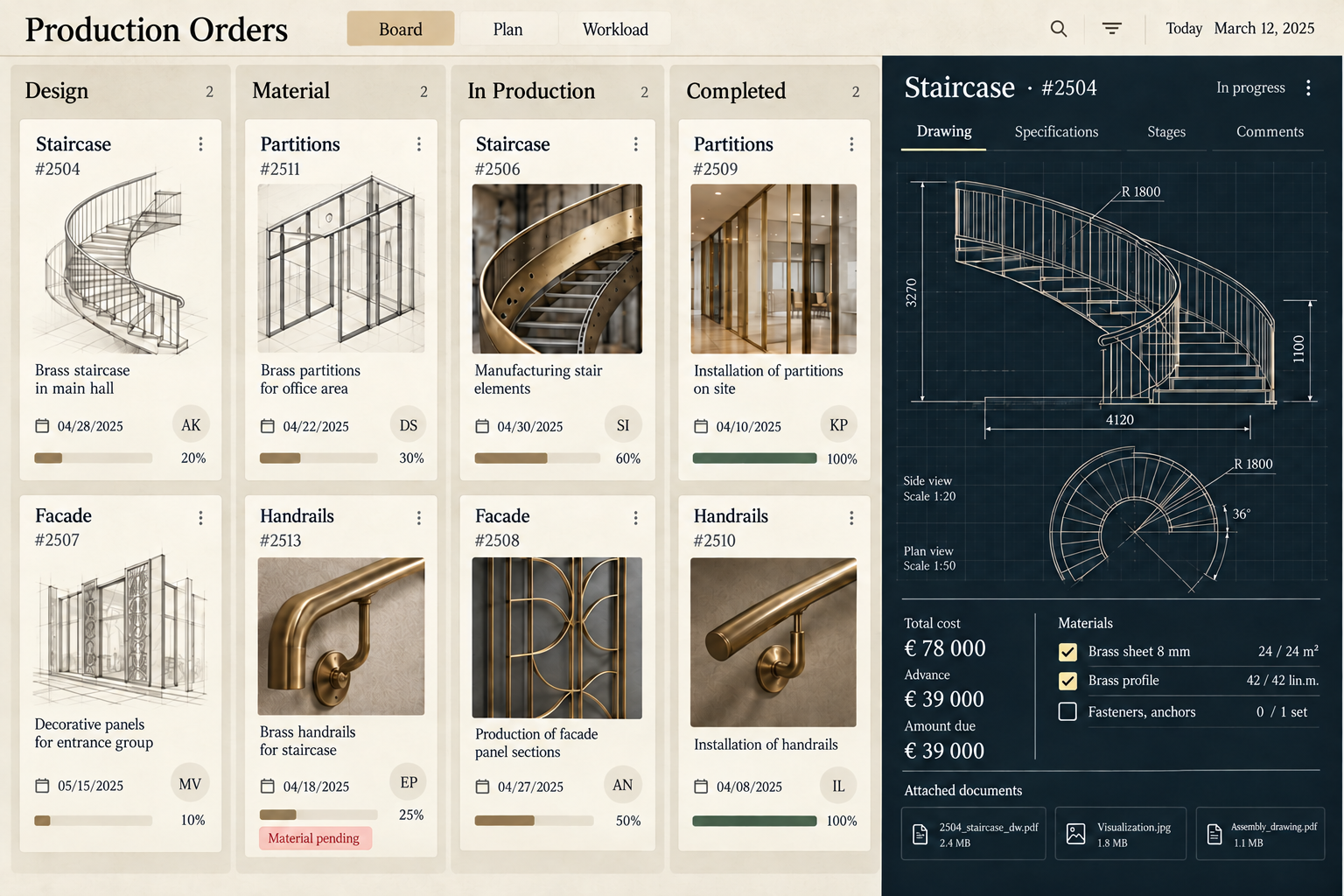This screenshot has height=896, width=1344.
Task: Click the calendar icon next to 05/15/2025
Action: click(x=42, y=786)
